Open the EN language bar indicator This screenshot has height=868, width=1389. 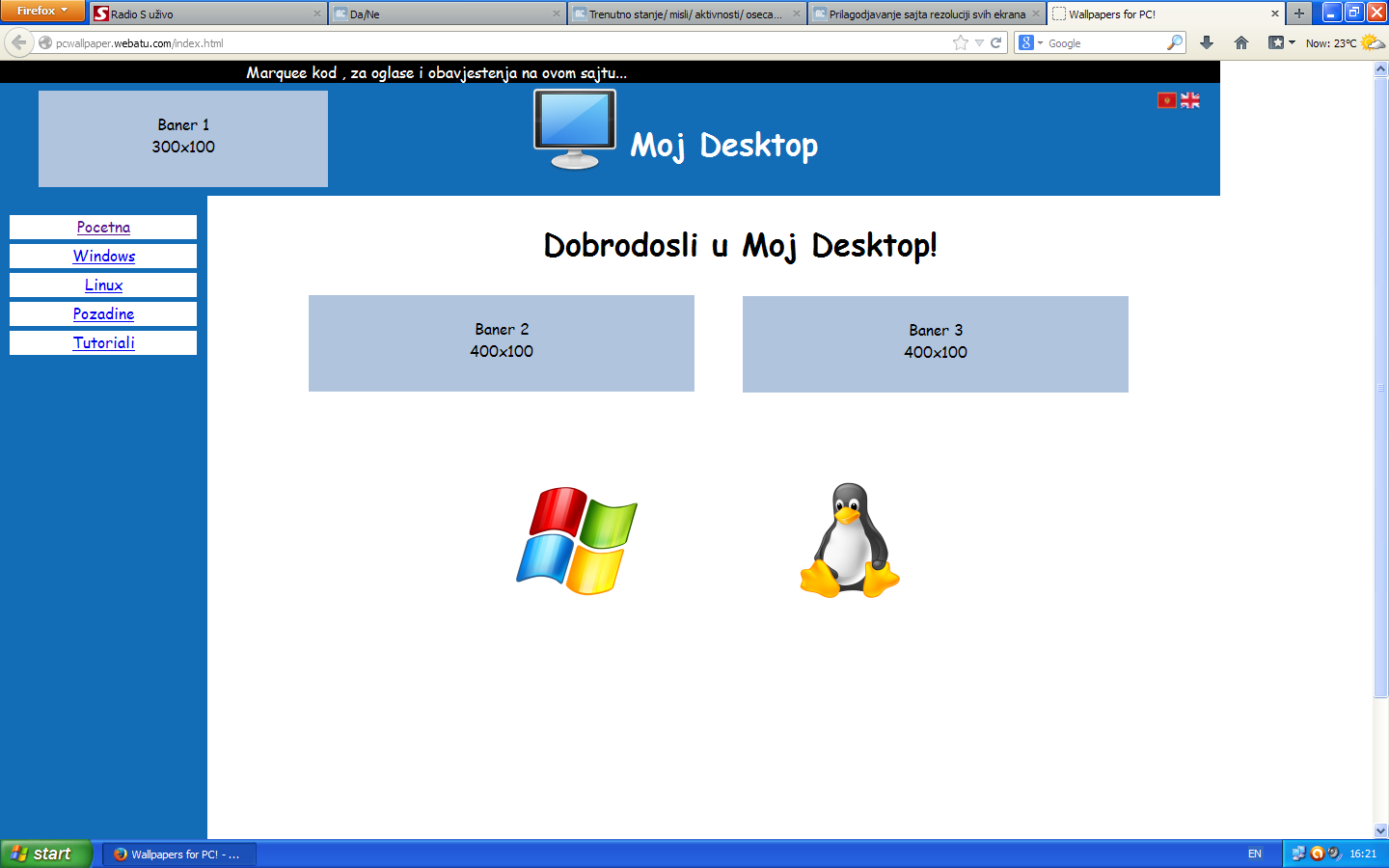click(1255, 854)
